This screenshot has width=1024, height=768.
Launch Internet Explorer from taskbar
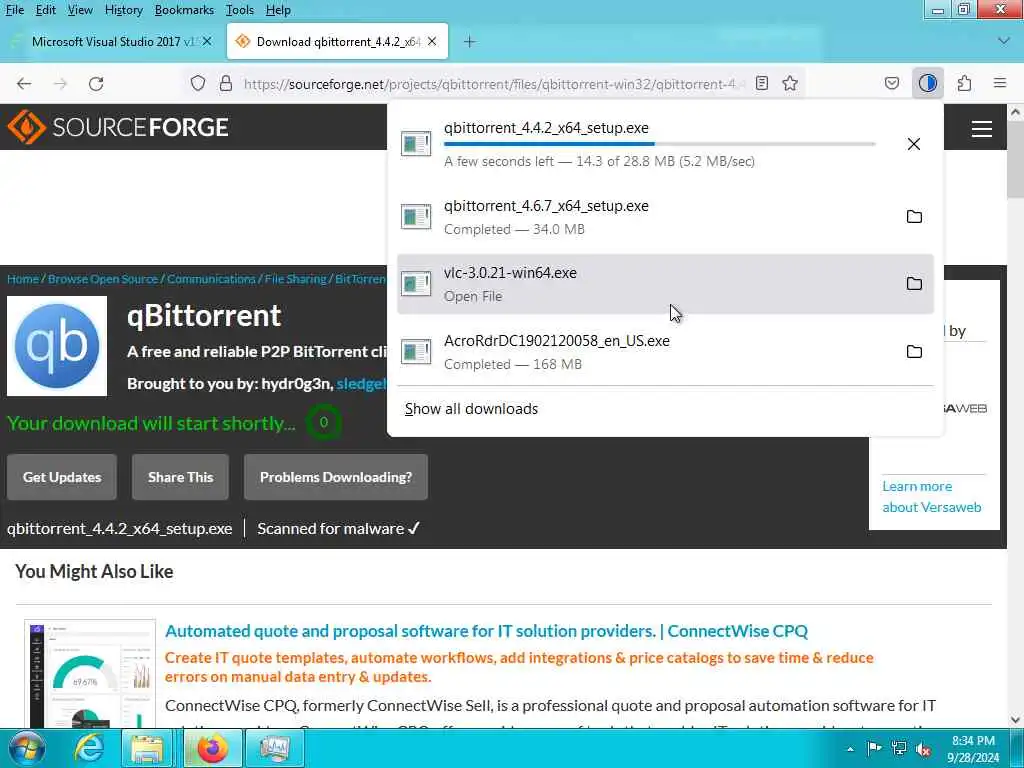click(88, 748)
